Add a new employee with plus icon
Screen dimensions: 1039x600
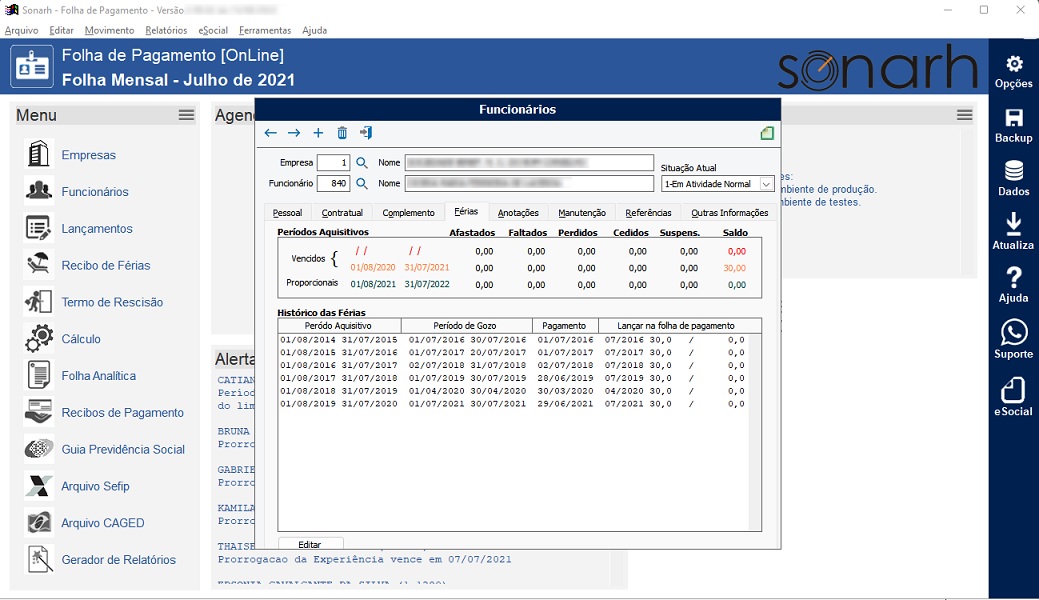318,133
